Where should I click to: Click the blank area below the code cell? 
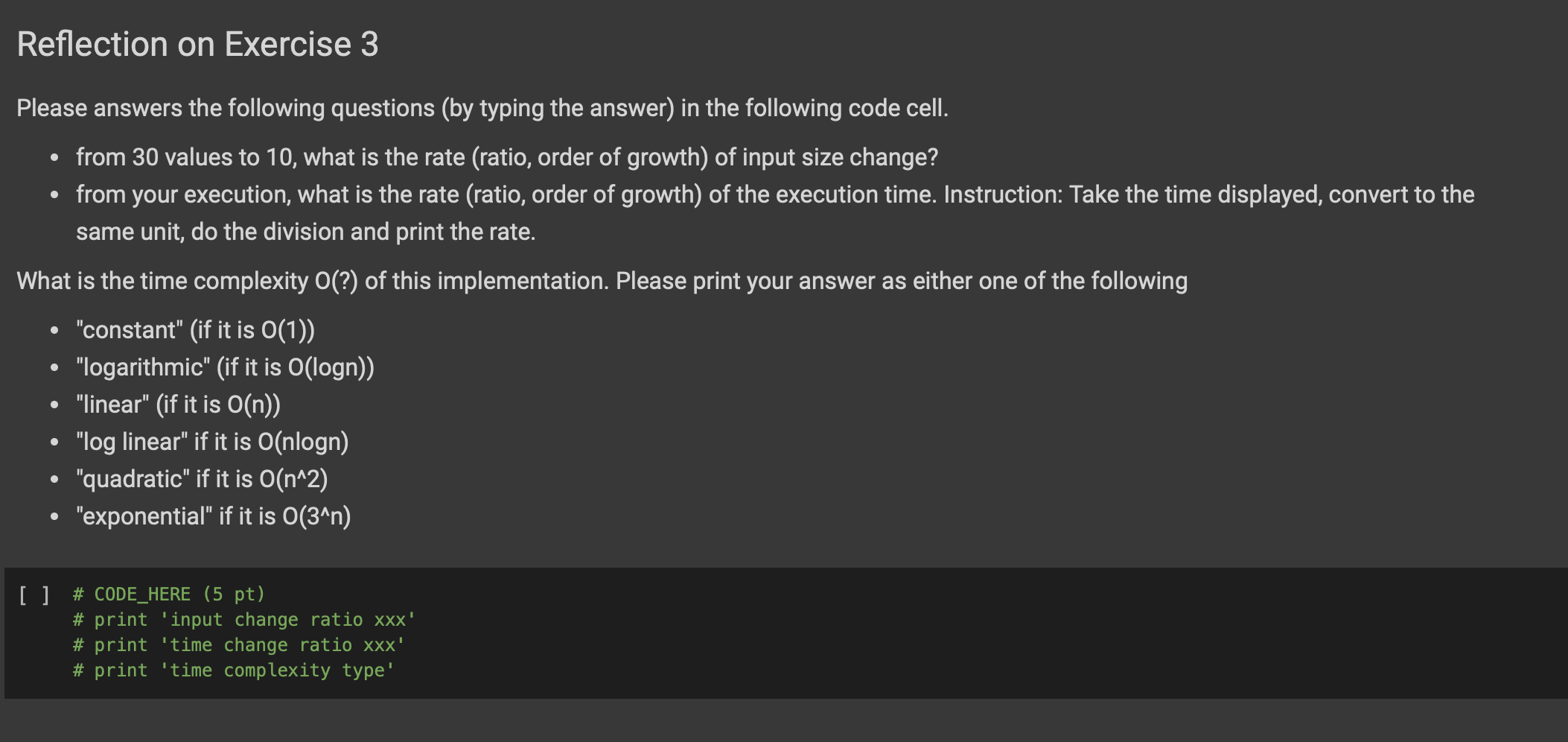(x=784, y=720)
